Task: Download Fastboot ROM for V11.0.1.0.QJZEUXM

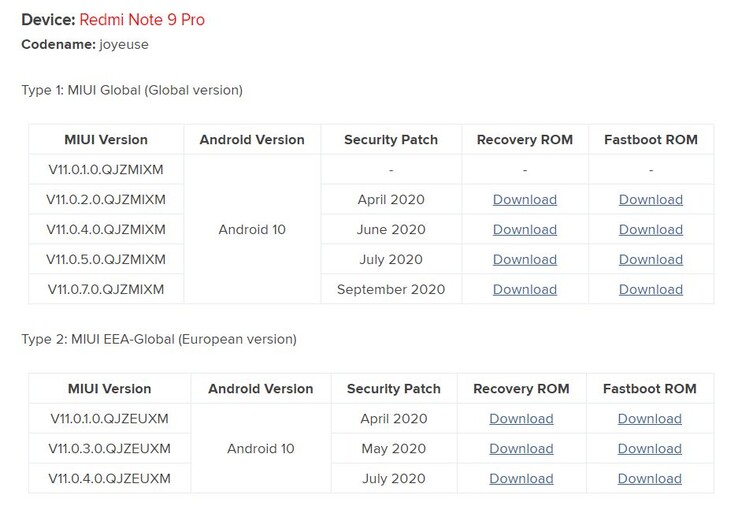Action: pyautogui.click(x=650, y=419)
